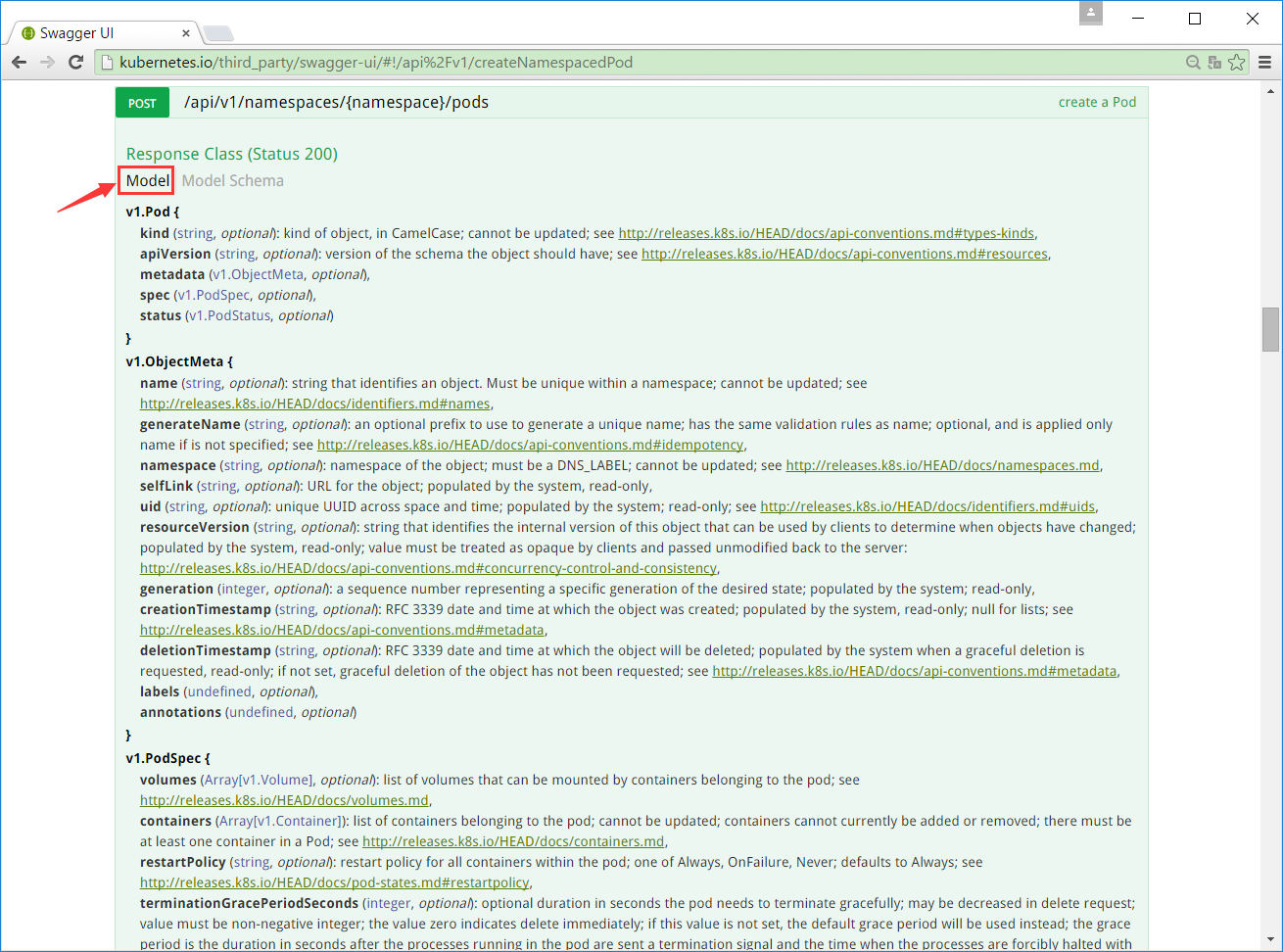Open the api-conventions.md#metadata link under deletionTimestamp
The width and height of the screenshot is (1283, 952).
pyautogui.click(x=914, y=671)
